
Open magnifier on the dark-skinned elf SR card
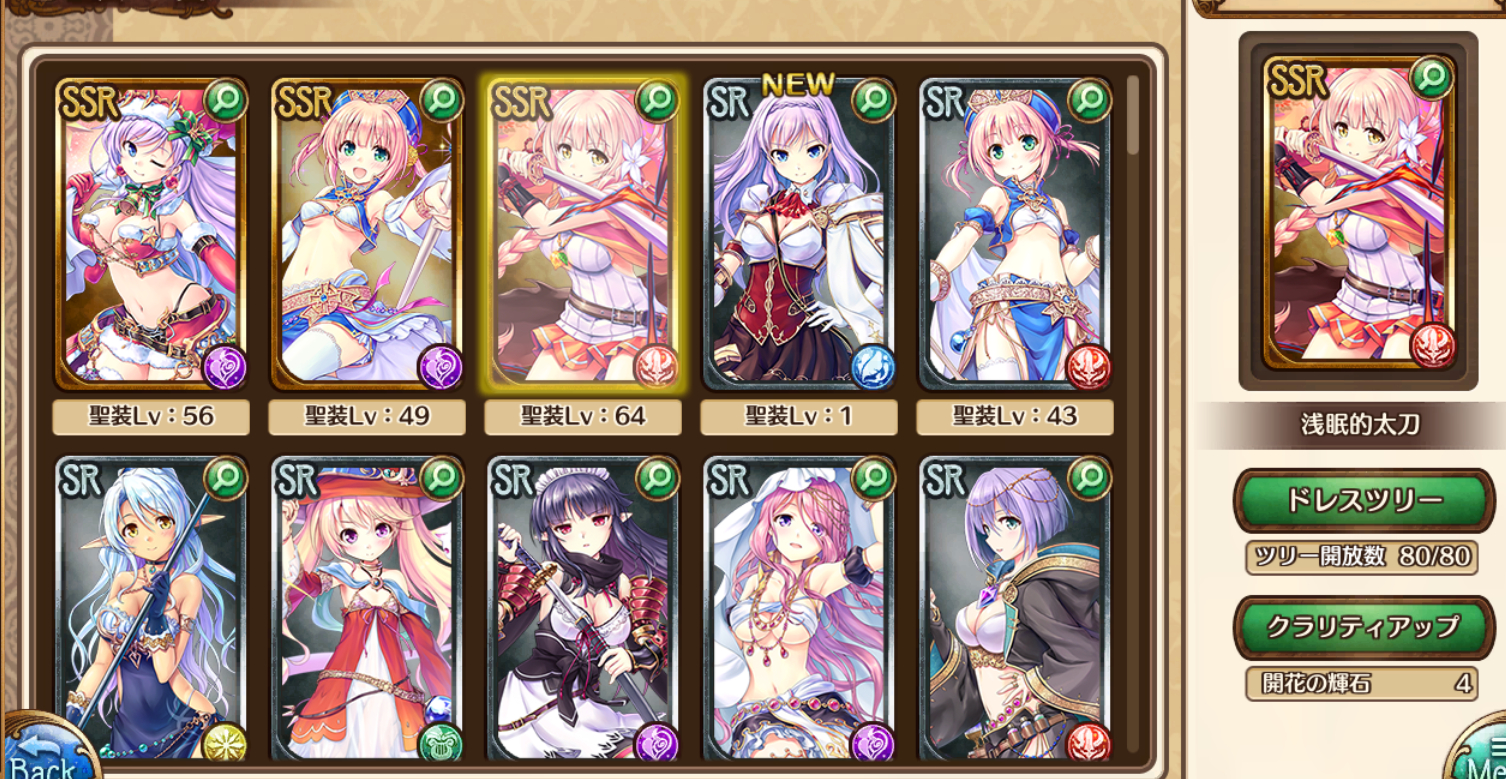[225, 478]
